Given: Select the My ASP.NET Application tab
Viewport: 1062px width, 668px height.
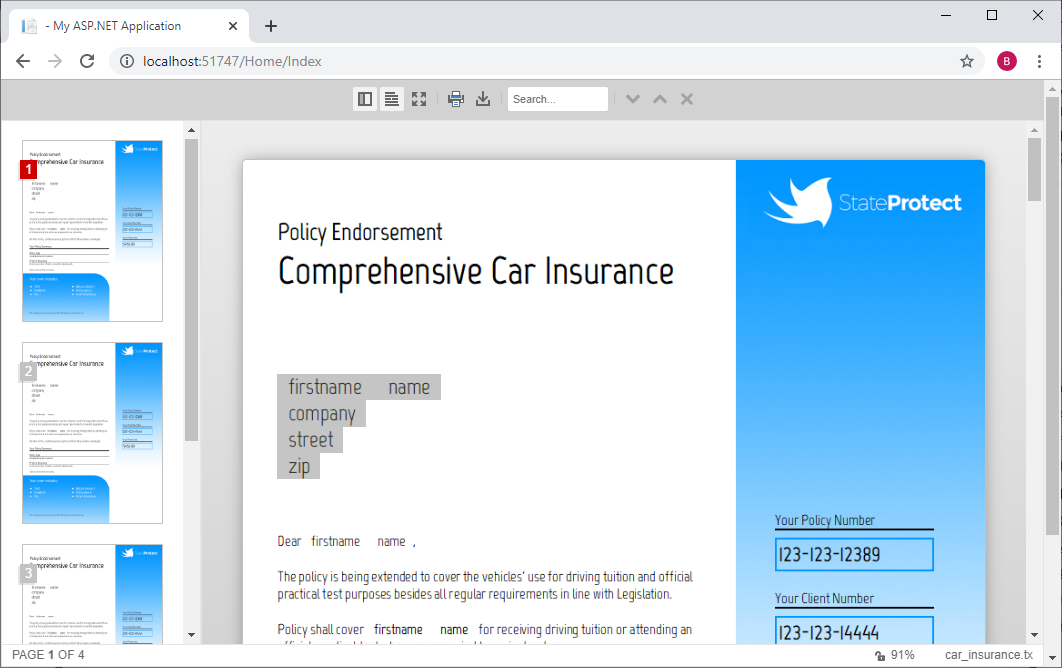Looking at the screenshot, I should 120,25.
